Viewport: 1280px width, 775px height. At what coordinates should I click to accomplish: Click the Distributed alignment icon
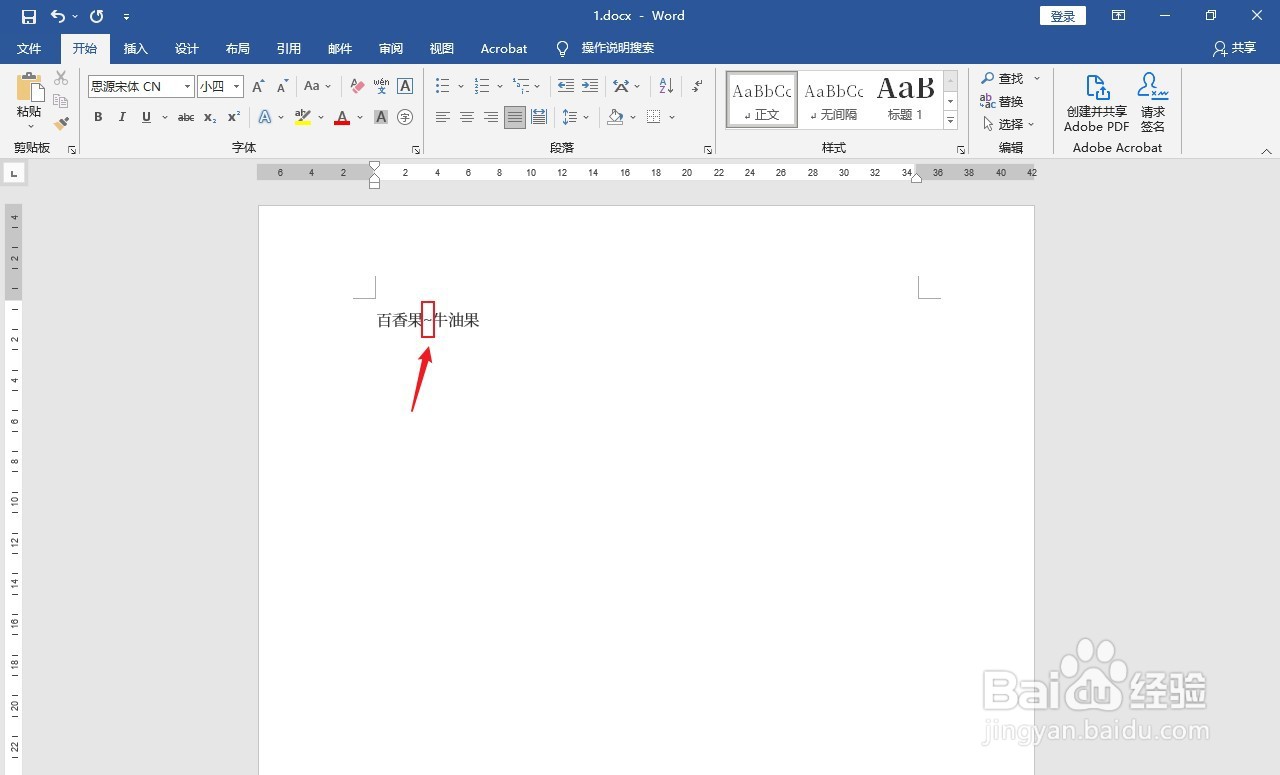(539, 117)
